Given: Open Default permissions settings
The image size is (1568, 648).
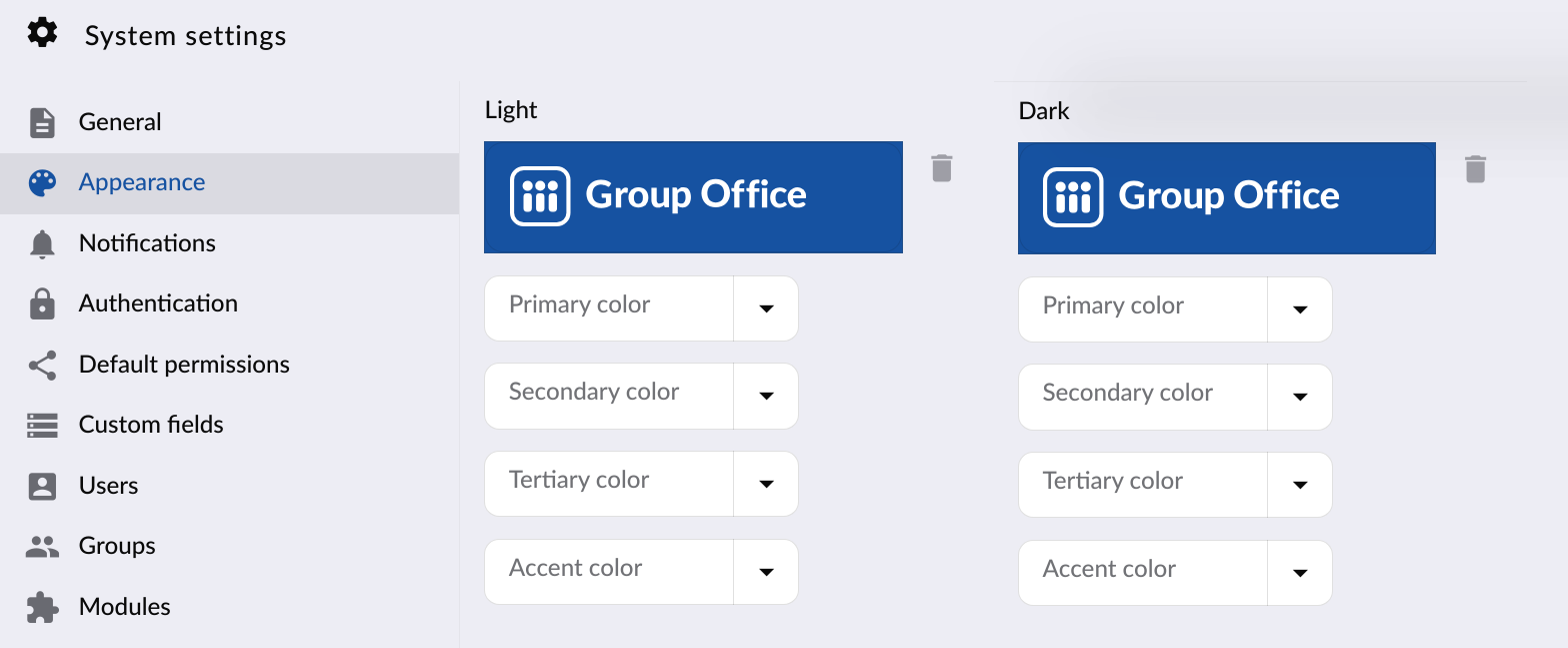Looking at the screenshot, I should tap(229, 365).
